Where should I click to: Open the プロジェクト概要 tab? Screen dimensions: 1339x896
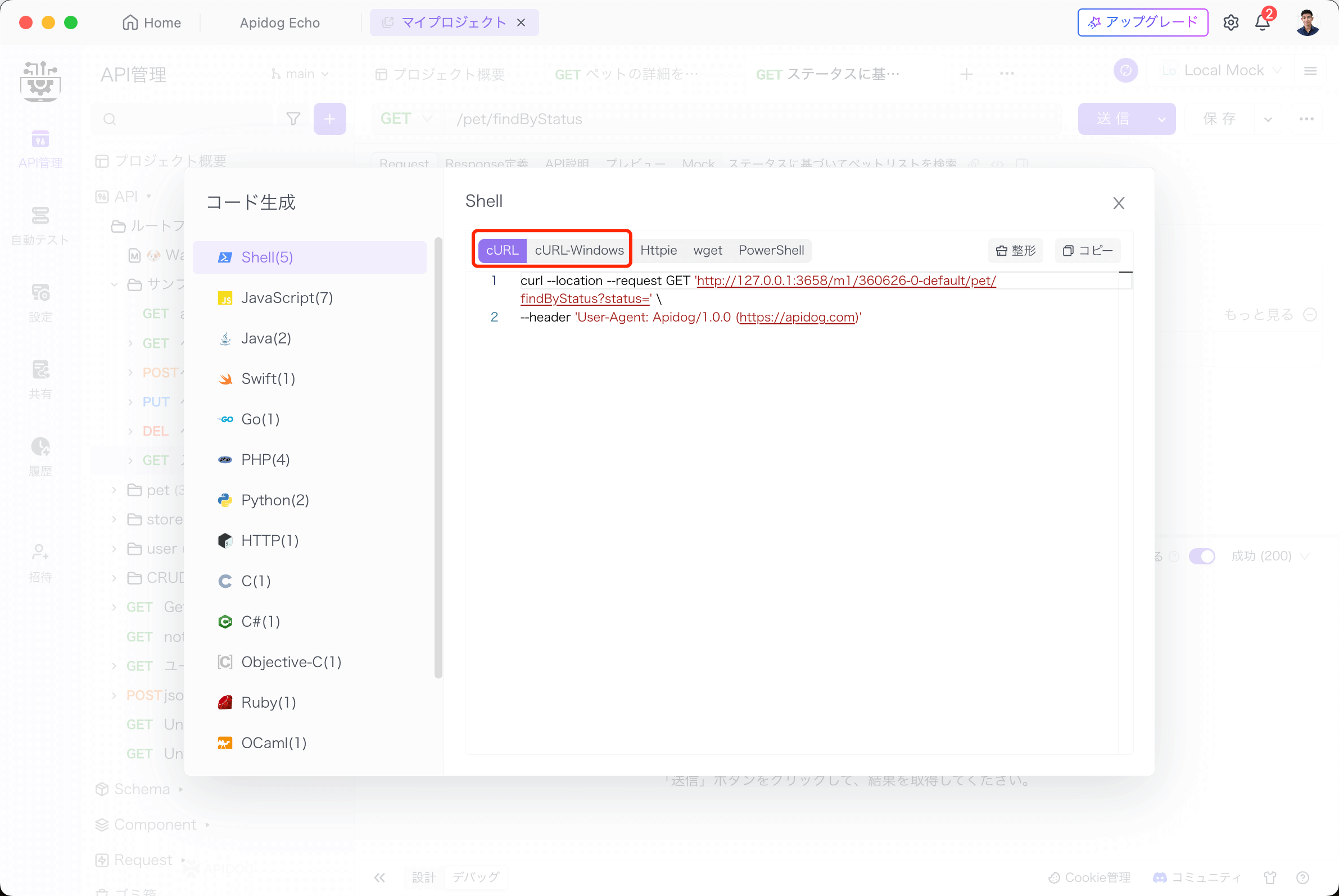click(440, 74)
